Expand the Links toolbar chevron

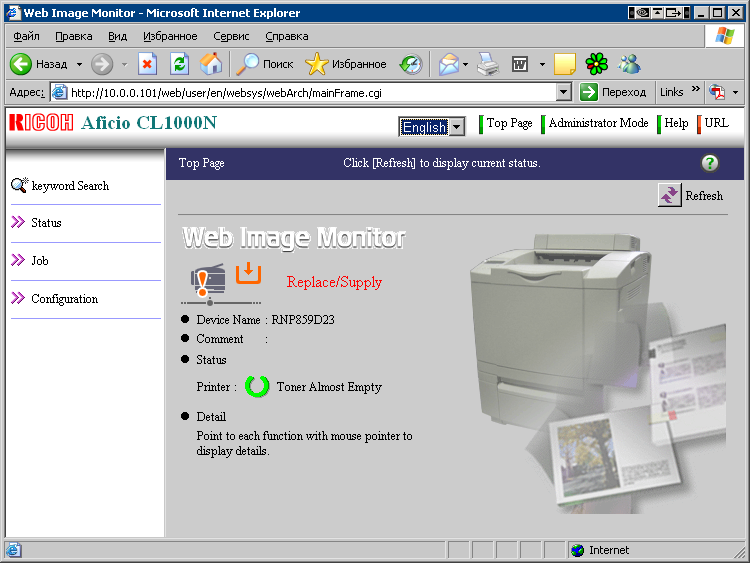pos(695,89)
